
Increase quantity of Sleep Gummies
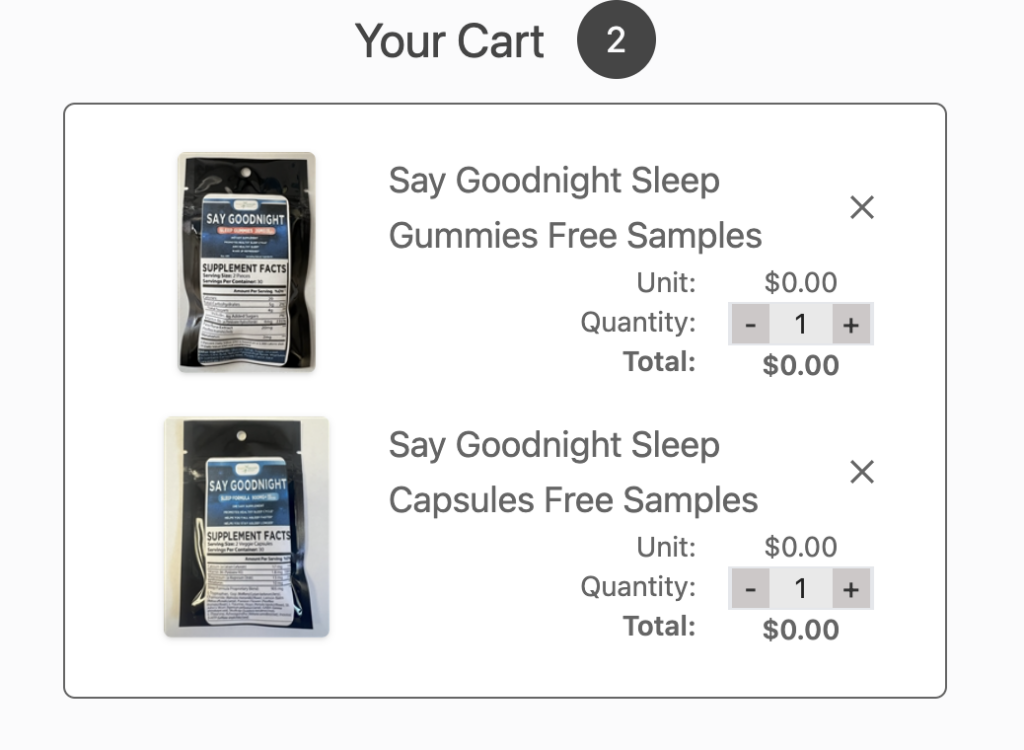pyautogui.click(x=851, y=324)
